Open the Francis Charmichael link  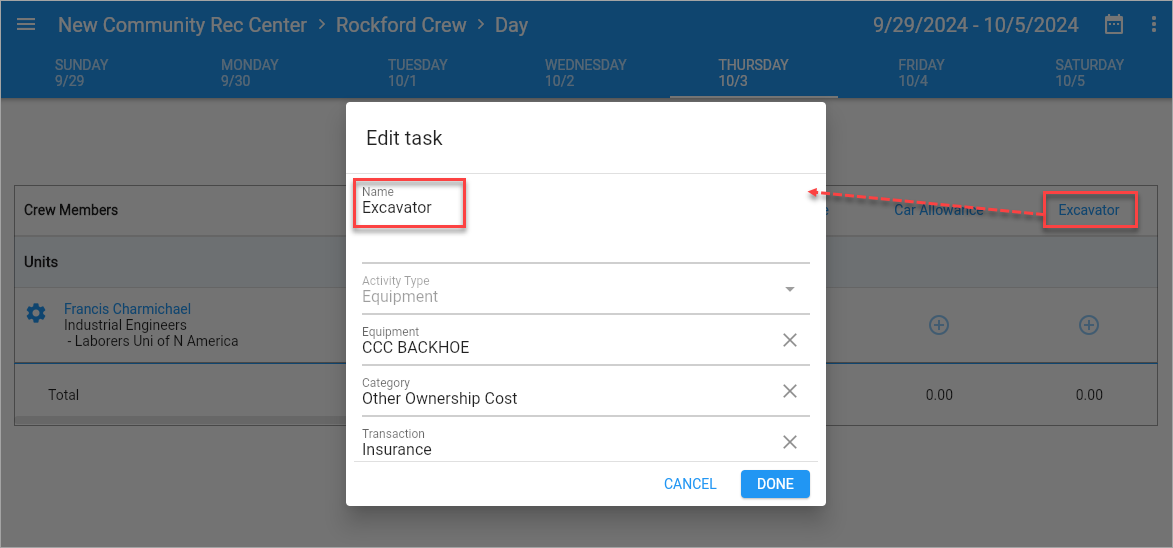[127, 309]
